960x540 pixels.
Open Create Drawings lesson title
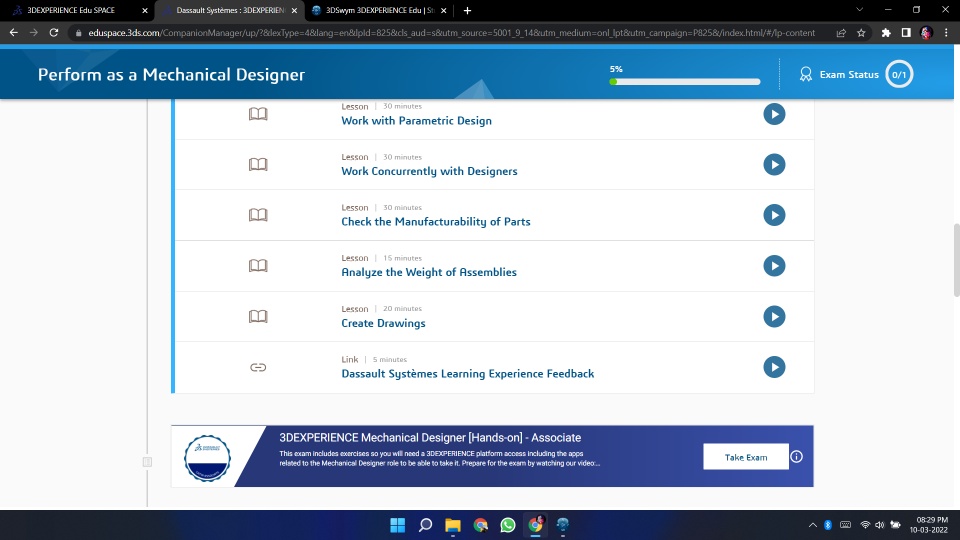[383, 323]
